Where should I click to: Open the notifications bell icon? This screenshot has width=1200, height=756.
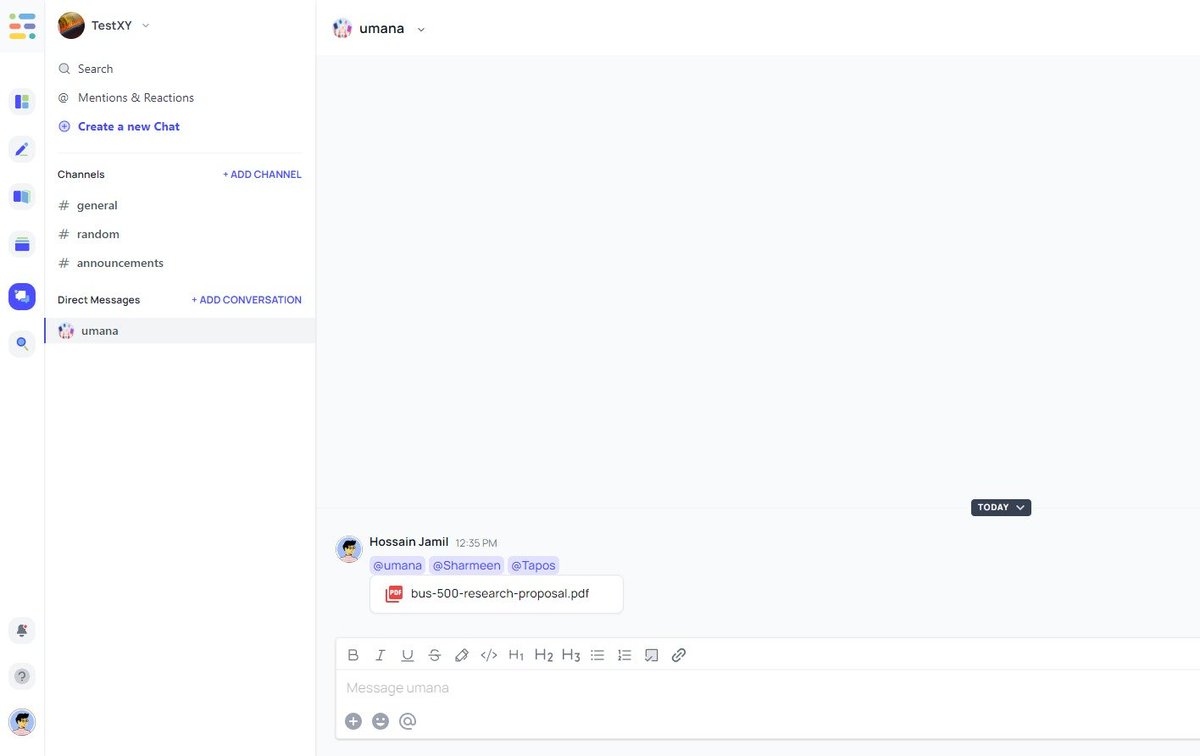(x=22, y=630)
